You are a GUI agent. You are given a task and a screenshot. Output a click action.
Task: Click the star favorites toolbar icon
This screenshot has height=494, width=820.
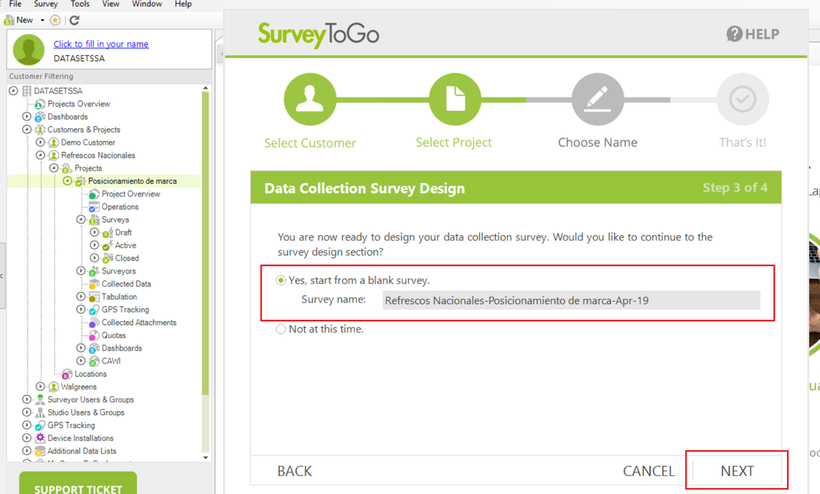pyautogui.click(x=55, y=20)
